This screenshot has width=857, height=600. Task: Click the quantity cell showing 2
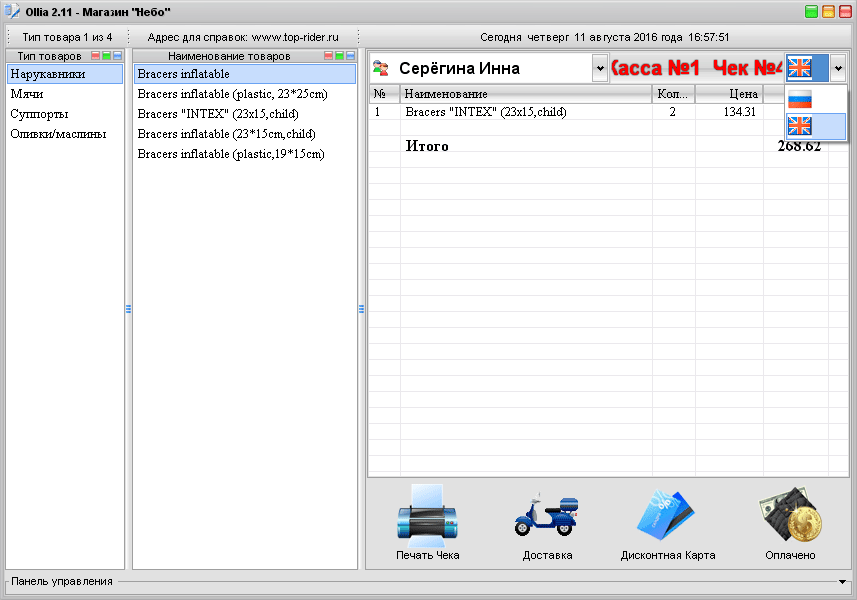(x=673, y=112)
